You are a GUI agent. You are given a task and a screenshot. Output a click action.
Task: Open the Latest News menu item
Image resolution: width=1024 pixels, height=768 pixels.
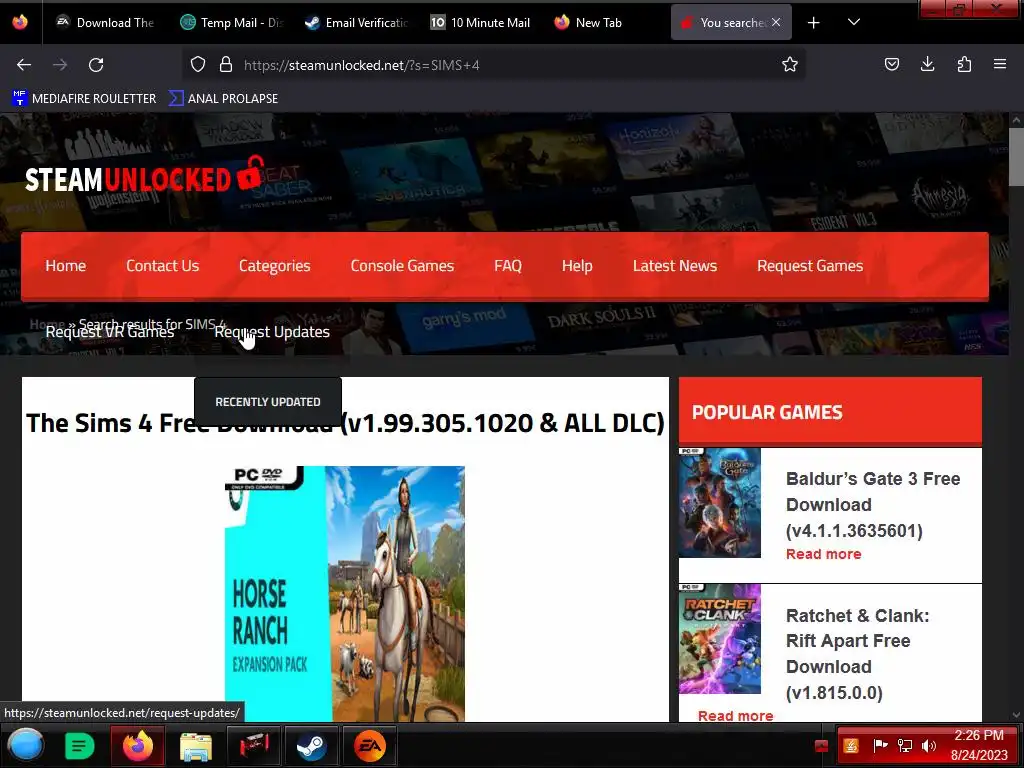[x=675, y=266]
